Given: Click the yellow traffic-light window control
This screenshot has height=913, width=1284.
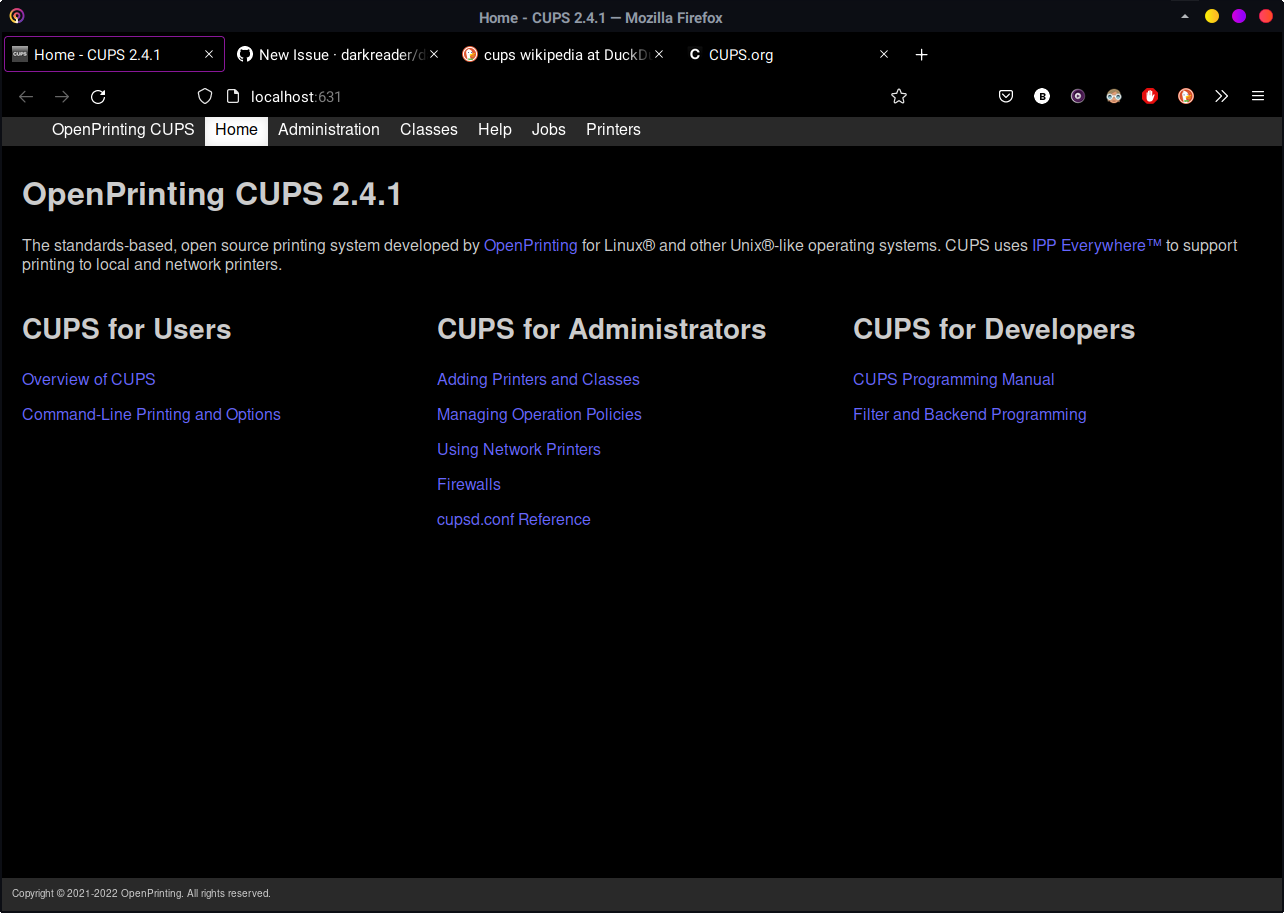Looking at the screenshot, I should [1212, 16].
